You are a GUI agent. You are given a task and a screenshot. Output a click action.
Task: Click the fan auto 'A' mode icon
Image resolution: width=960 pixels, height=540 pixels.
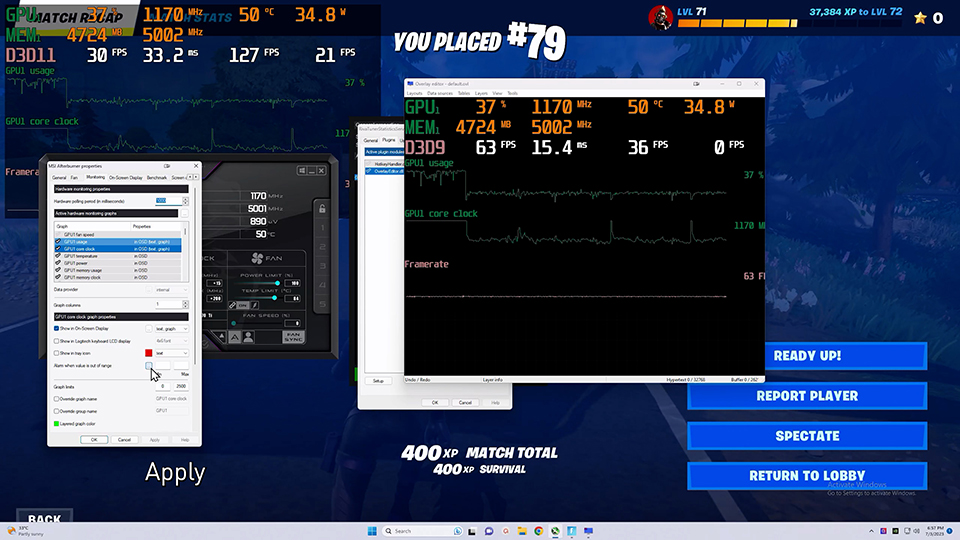point(234,337)
